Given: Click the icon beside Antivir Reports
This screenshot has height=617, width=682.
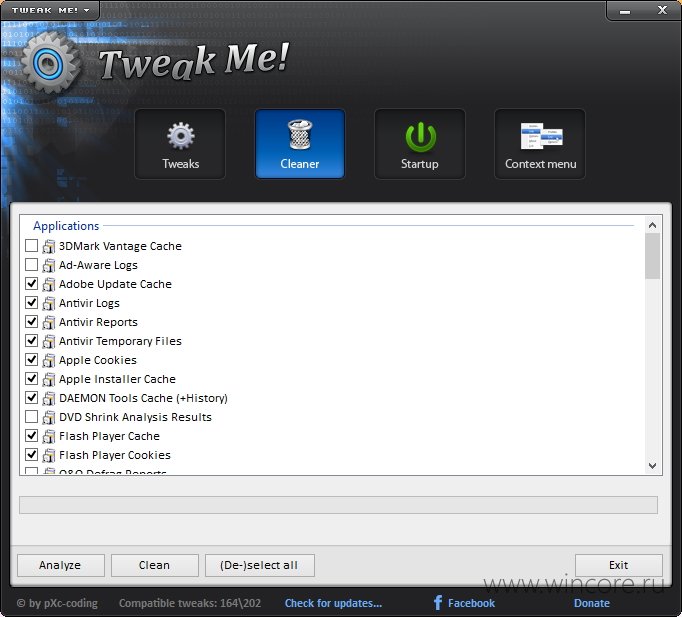Looking at the screenshot, I should point(49,322).
